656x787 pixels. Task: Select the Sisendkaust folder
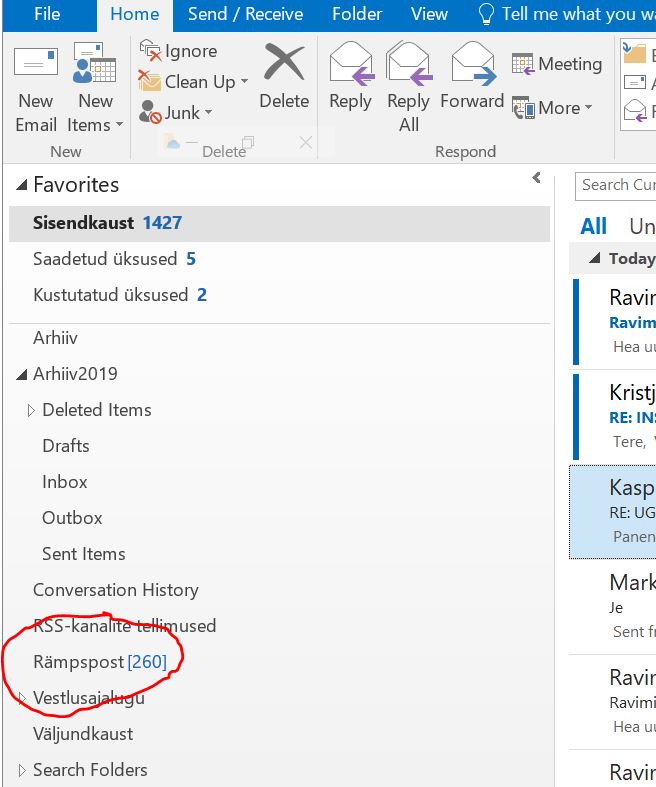coord(279,223)
